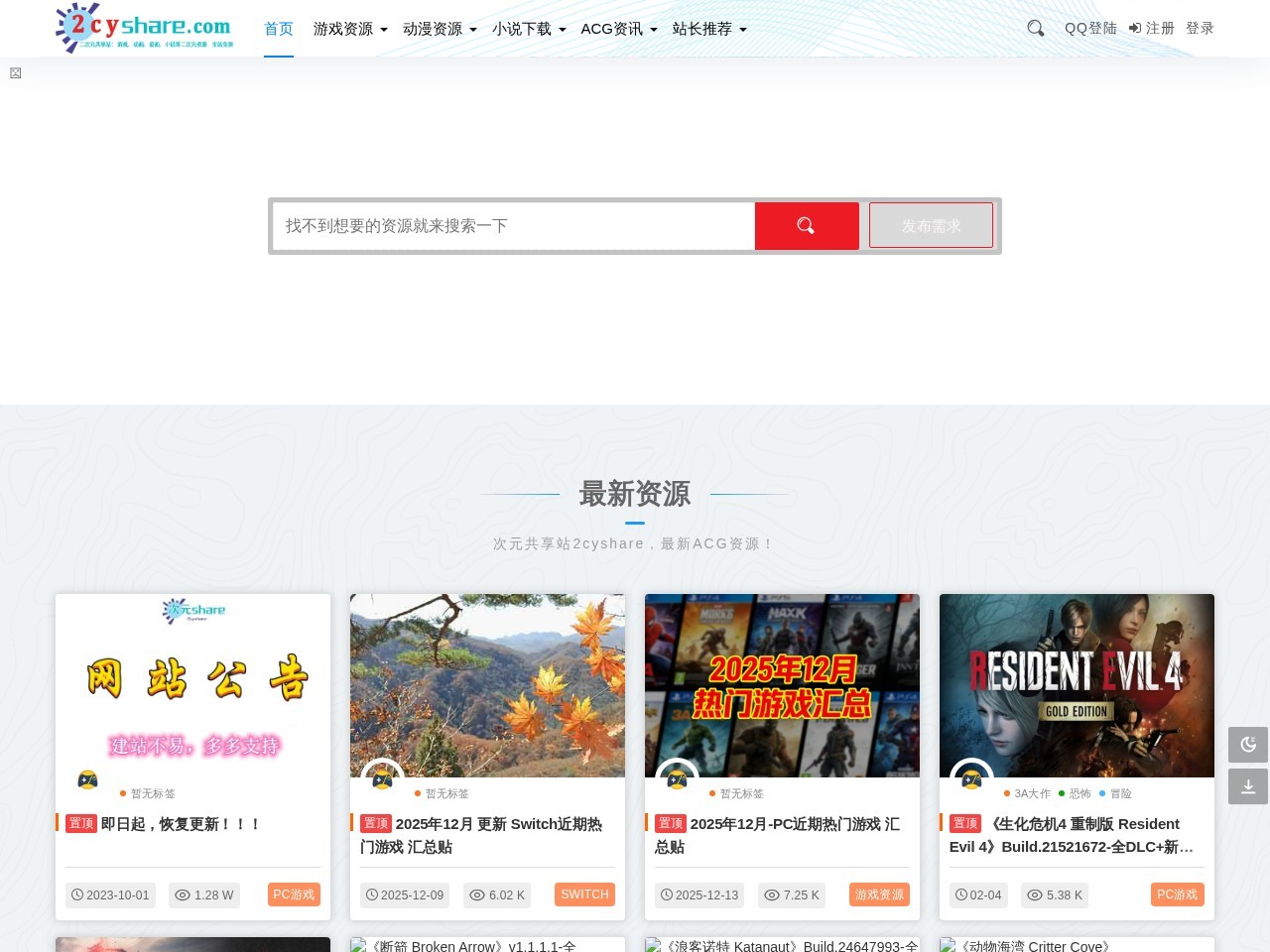The width and height of the screenshot is (1270, 952).
Task: Open the autumn leaves Switch post thumbnail
Action: pyautogui.click(x=487, y=685)
